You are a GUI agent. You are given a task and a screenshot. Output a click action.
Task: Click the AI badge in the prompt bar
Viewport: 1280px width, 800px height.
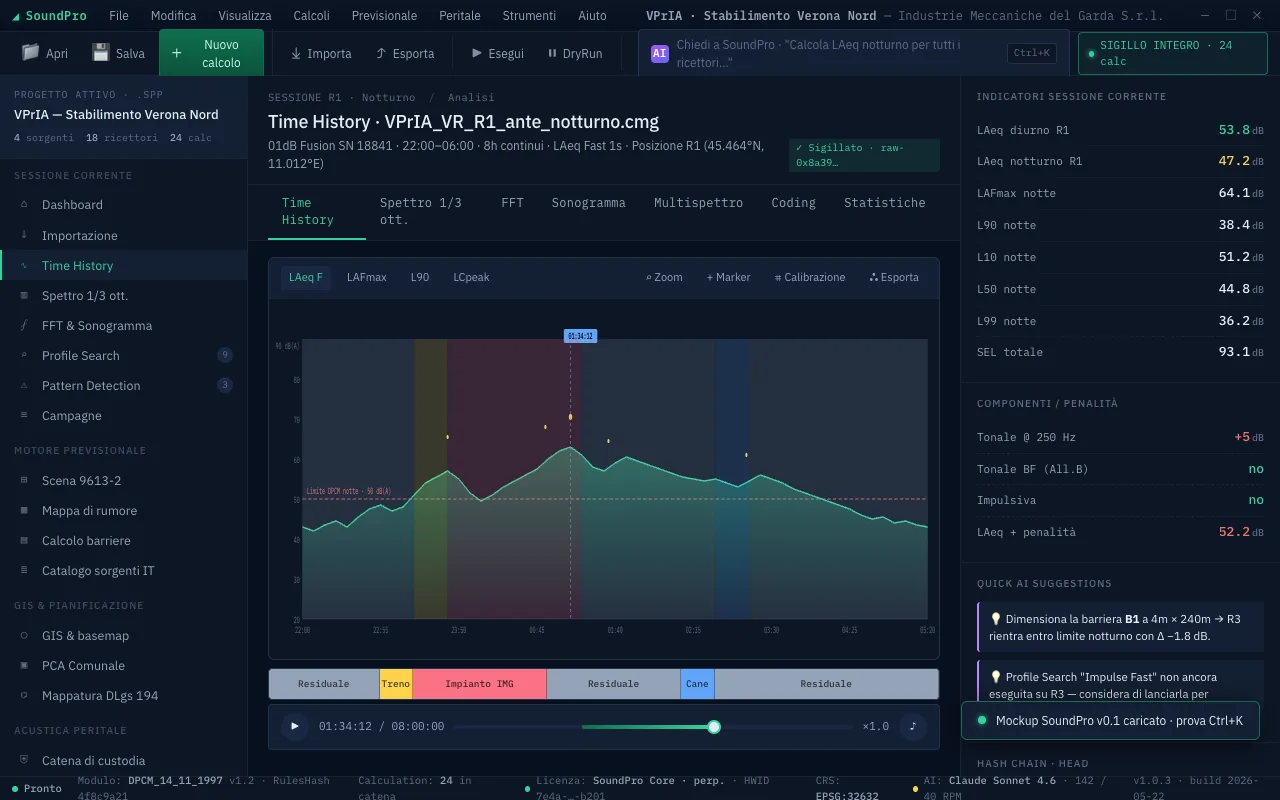pyautogui.click(x=660, y=53)
